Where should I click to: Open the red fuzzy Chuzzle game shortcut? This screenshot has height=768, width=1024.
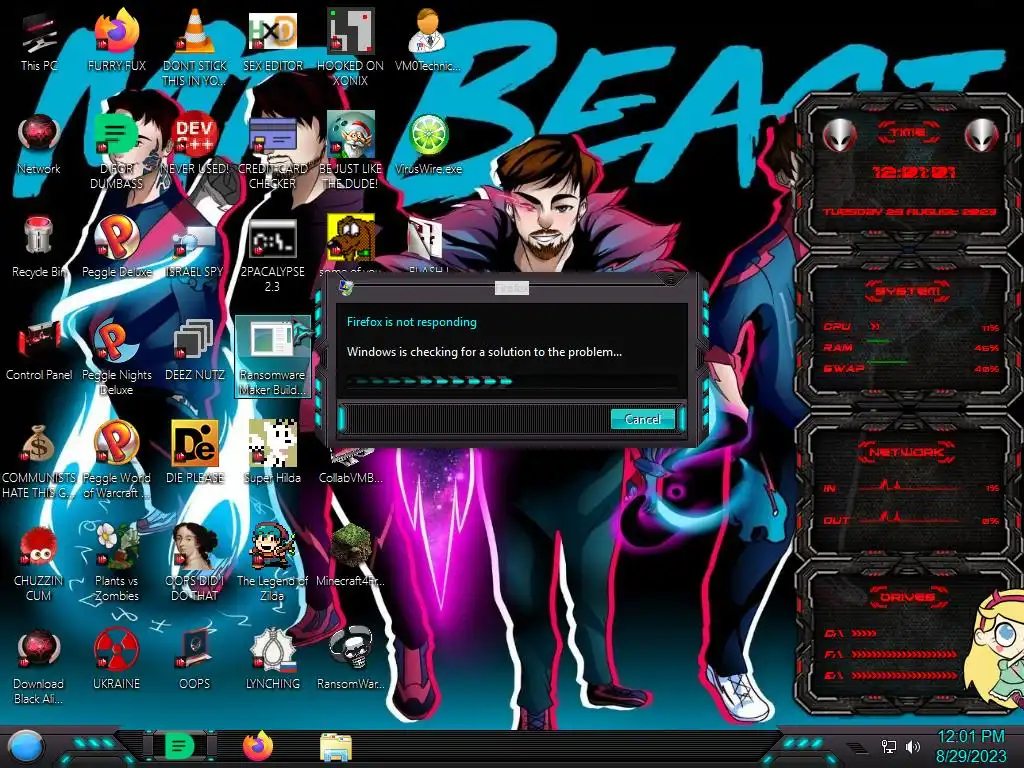(x=39, y=563)
